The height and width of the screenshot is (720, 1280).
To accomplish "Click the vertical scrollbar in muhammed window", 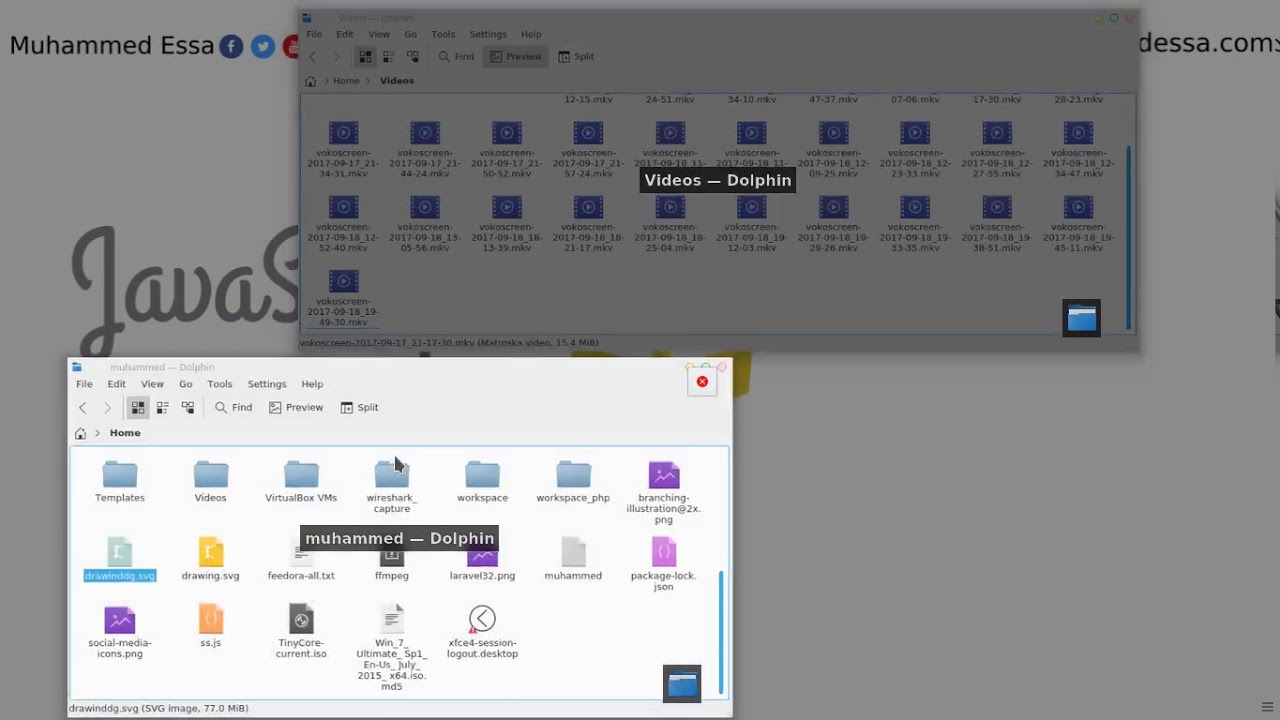I will 721,632.
